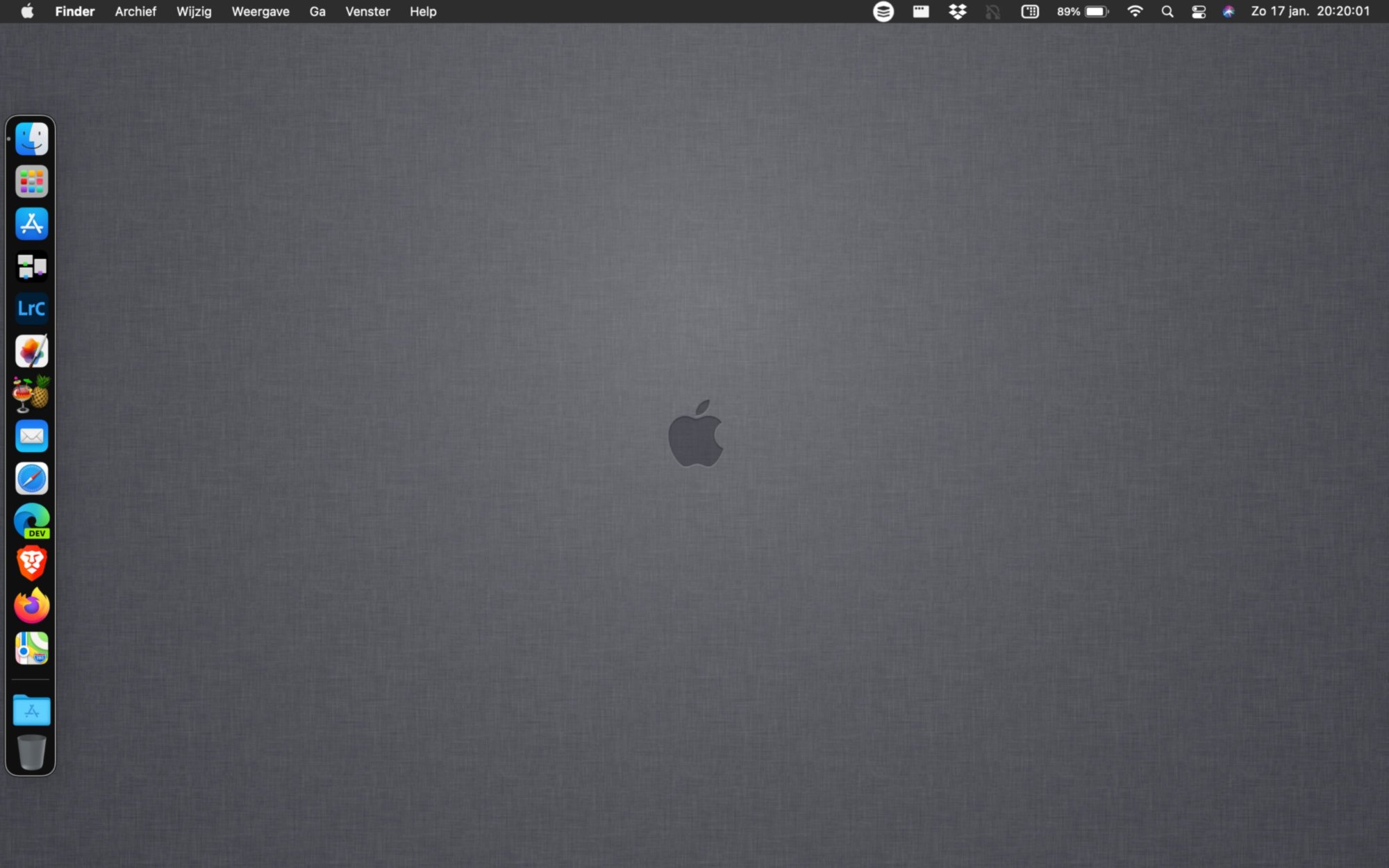The width and height of the screenshot is (1389, 868).
Task: Open Control Center in the menu bar
Action: [1199, 12]
